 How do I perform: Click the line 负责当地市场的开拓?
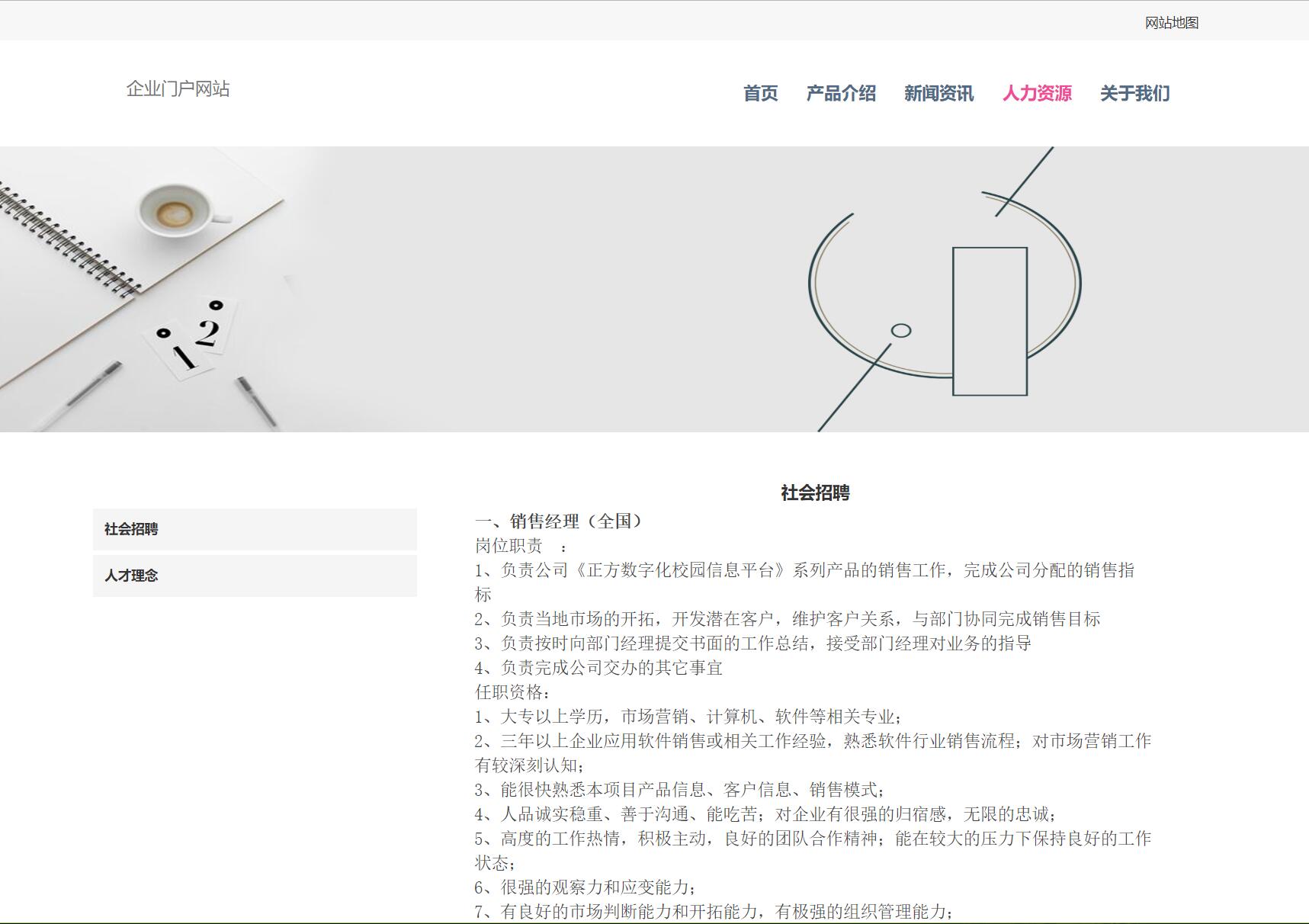(x=788, y=619)
